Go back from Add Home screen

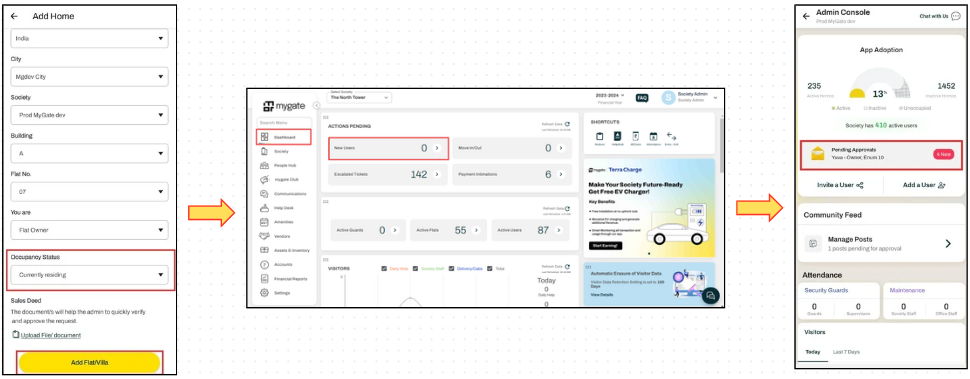coord(14,17)
